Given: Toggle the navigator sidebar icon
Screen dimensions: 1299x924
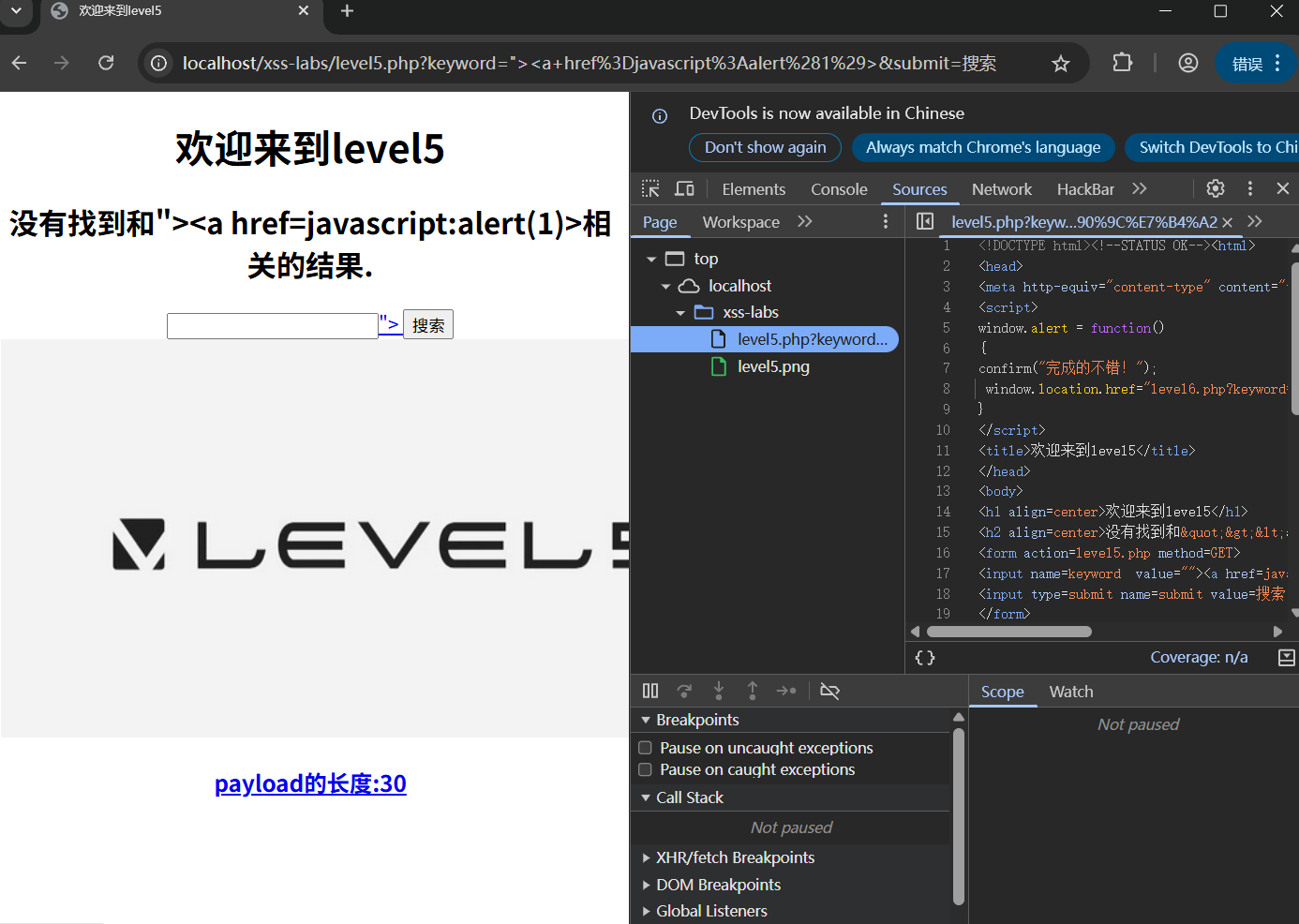Looking at the screenshot, I should click(x=925, y=222).
